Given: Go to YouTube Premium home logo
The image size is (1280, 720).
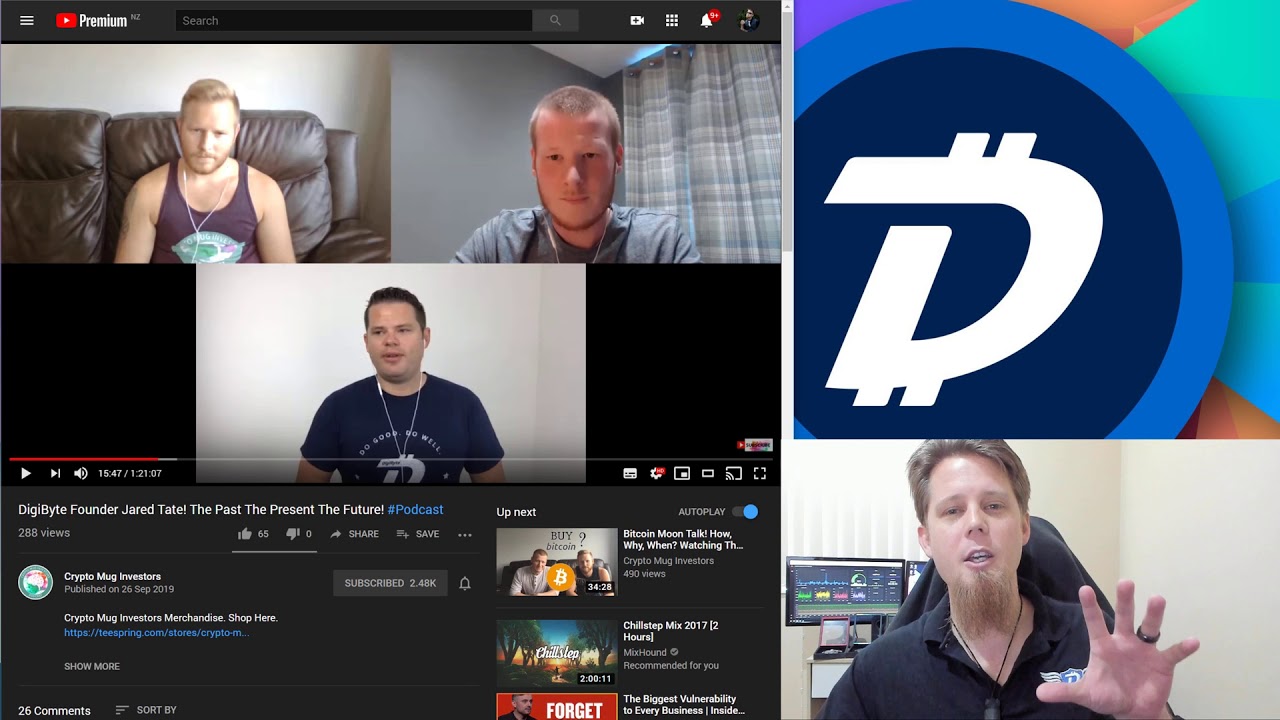Looking at the screenshot, I should [92, 20].
